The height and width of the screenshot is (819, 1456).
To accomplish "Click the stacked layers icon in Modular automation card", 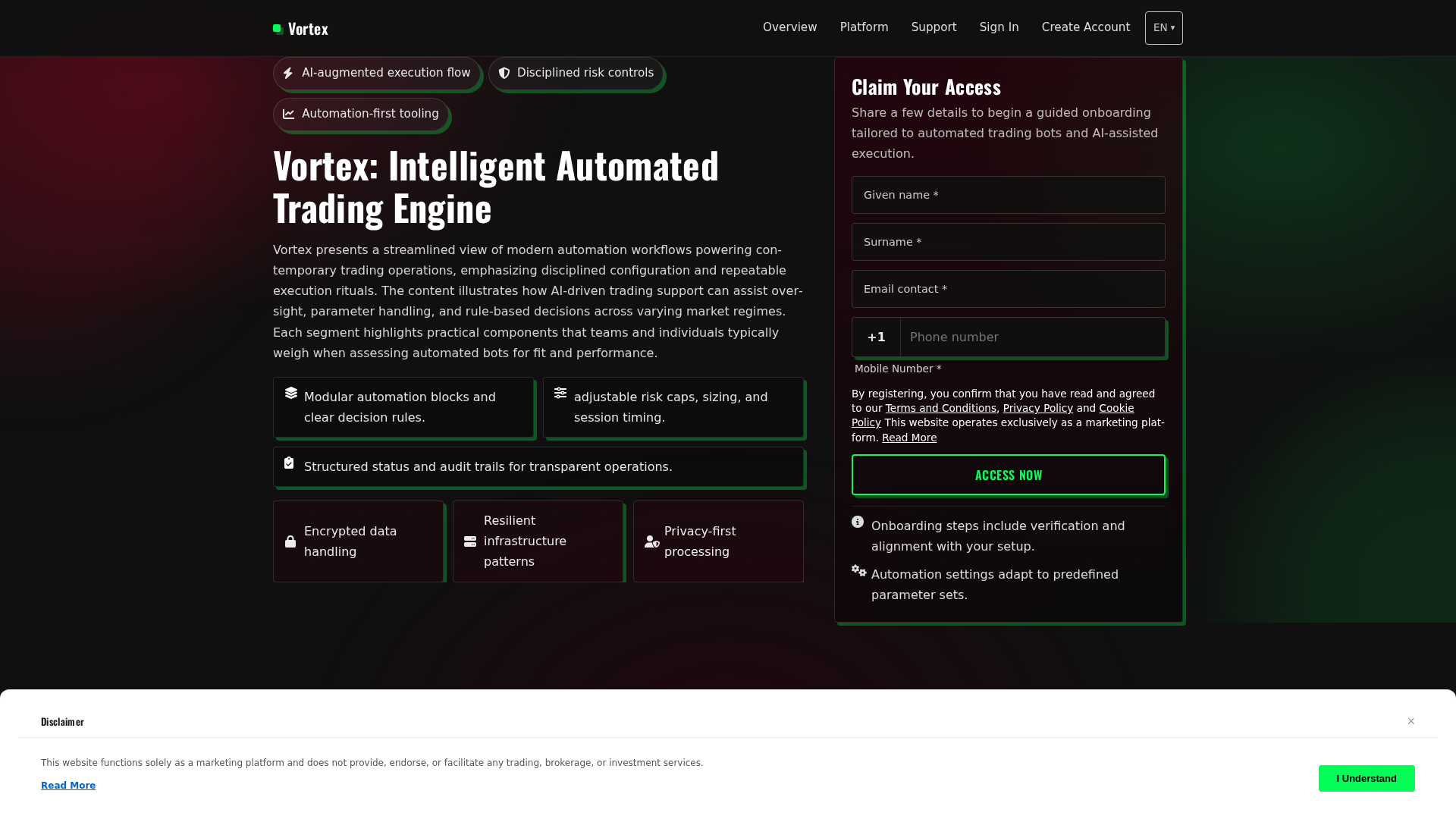I will click(291, 393).
